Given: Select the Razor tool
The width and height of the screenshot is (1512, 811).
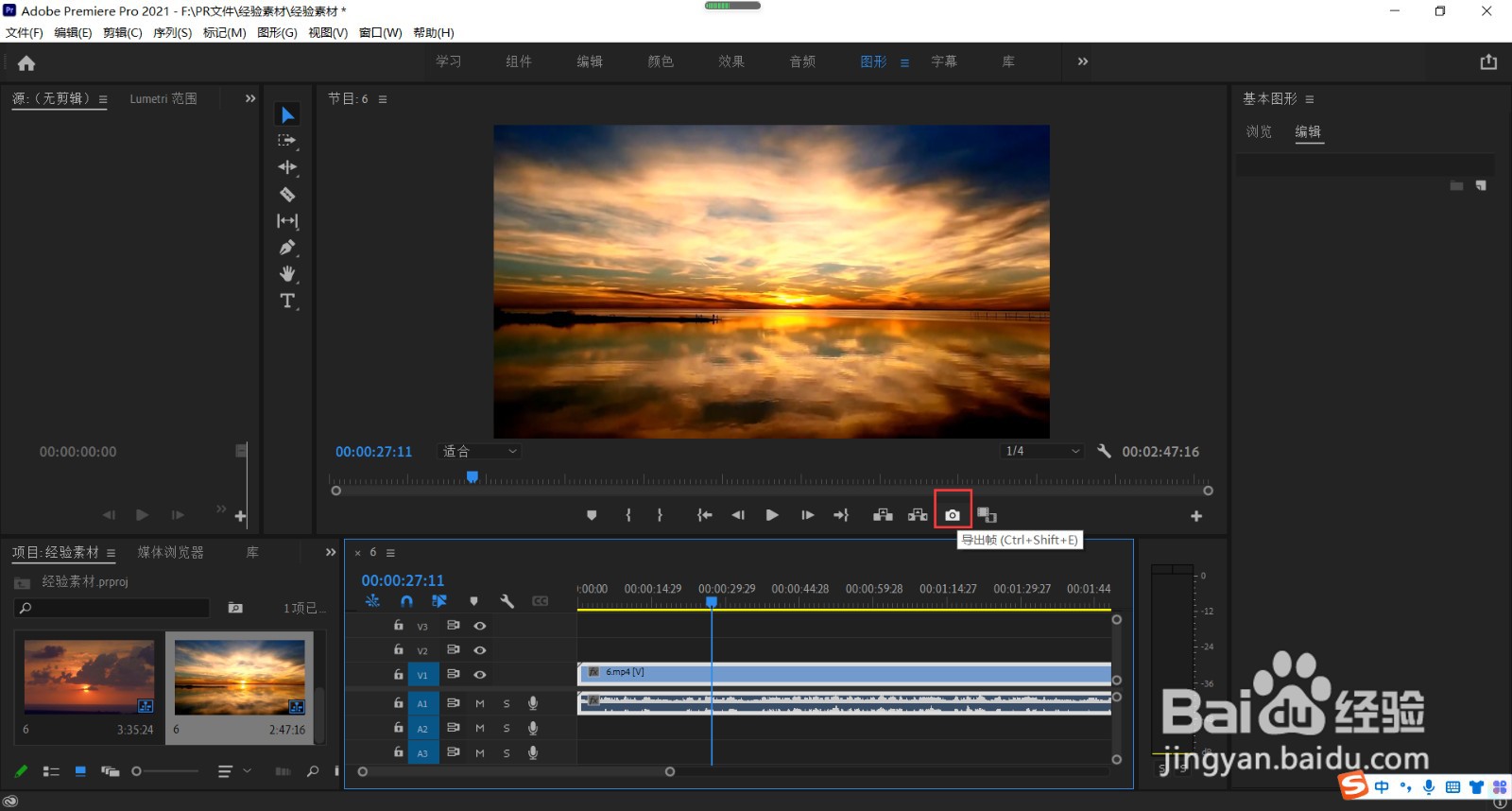Looking at the screenshot, I should tap(287, 195).
